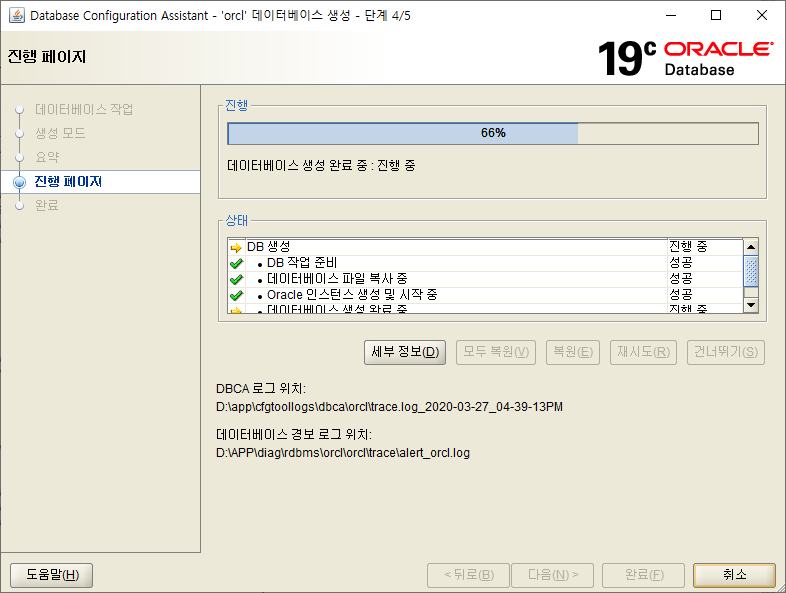The width and height of the screenshot is (786, 593).
Task: Click the < 뒤로(B) back button
Action: click(x=469, y=574)
